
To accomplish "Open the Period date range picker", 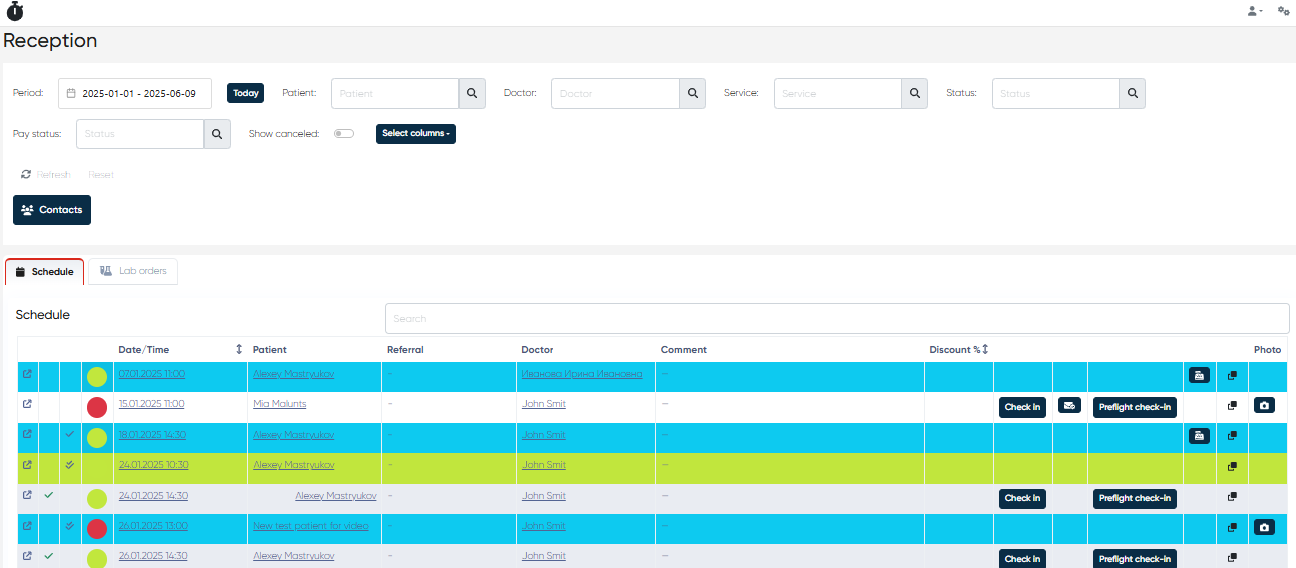I will (x=135, y=93).
